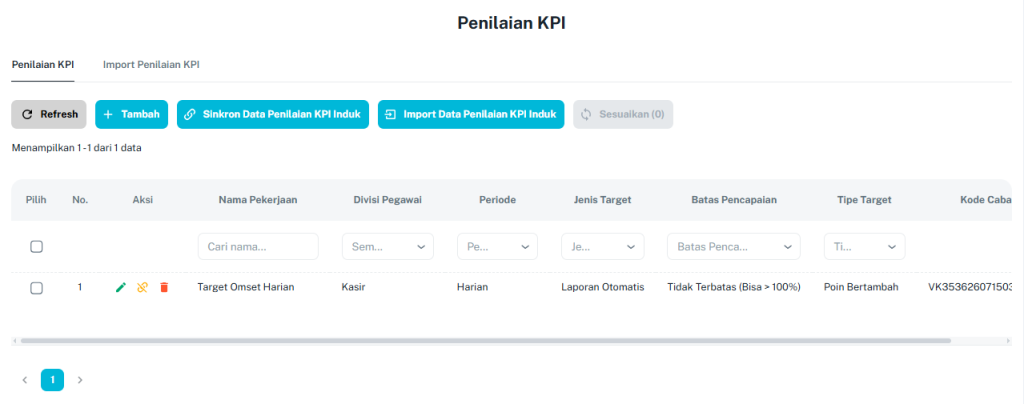Click Sinkron Data Penilaian KPI Induk
The height and width of the screenshot is (404, 1024).
pyautogui.click(x=273, y=114)
